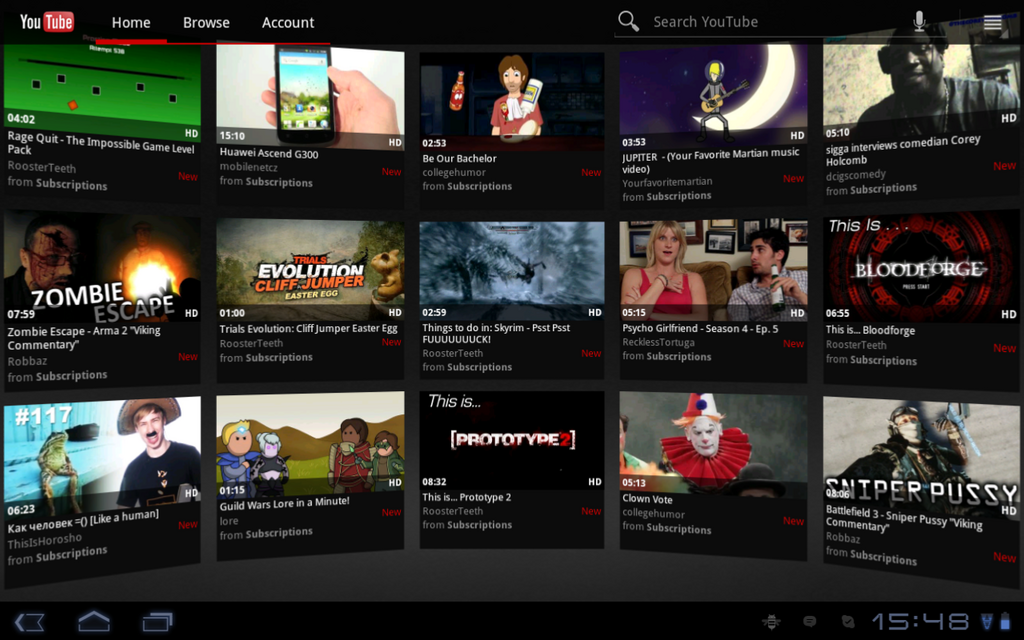Tap the search magnifier icon
This screenshot has width=1024, height=640.
(628, 20)
